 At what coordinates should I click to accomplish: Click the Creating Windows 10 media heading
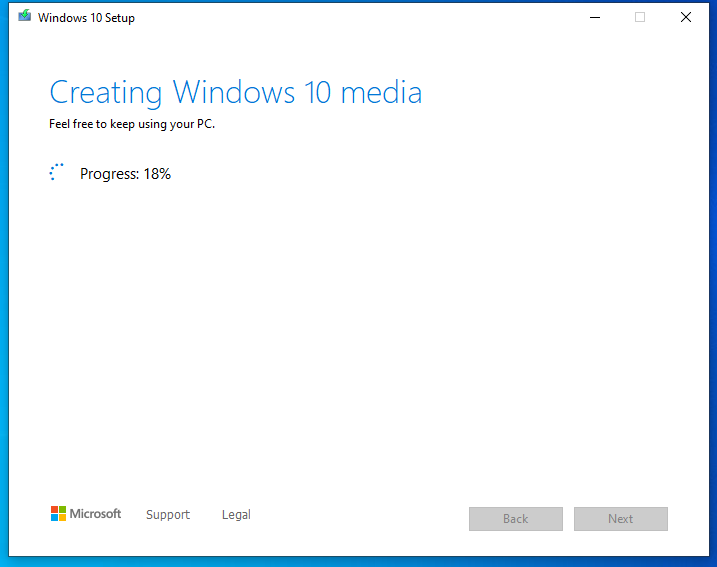(x=235, y=93)
